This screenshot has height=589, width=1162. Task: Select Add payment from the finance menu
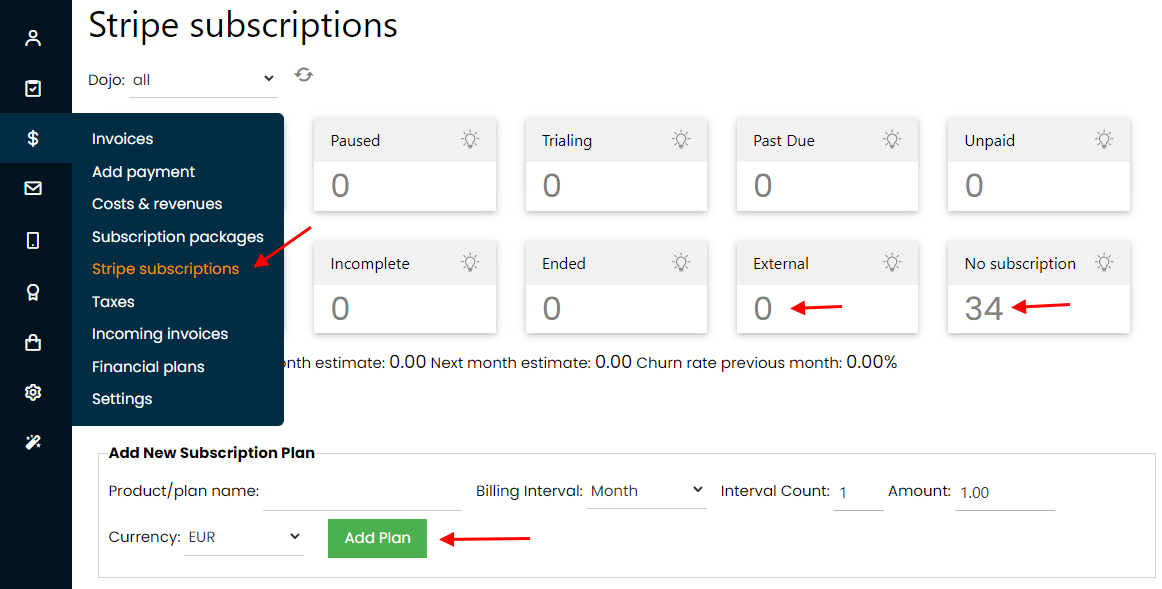point(143,172)
